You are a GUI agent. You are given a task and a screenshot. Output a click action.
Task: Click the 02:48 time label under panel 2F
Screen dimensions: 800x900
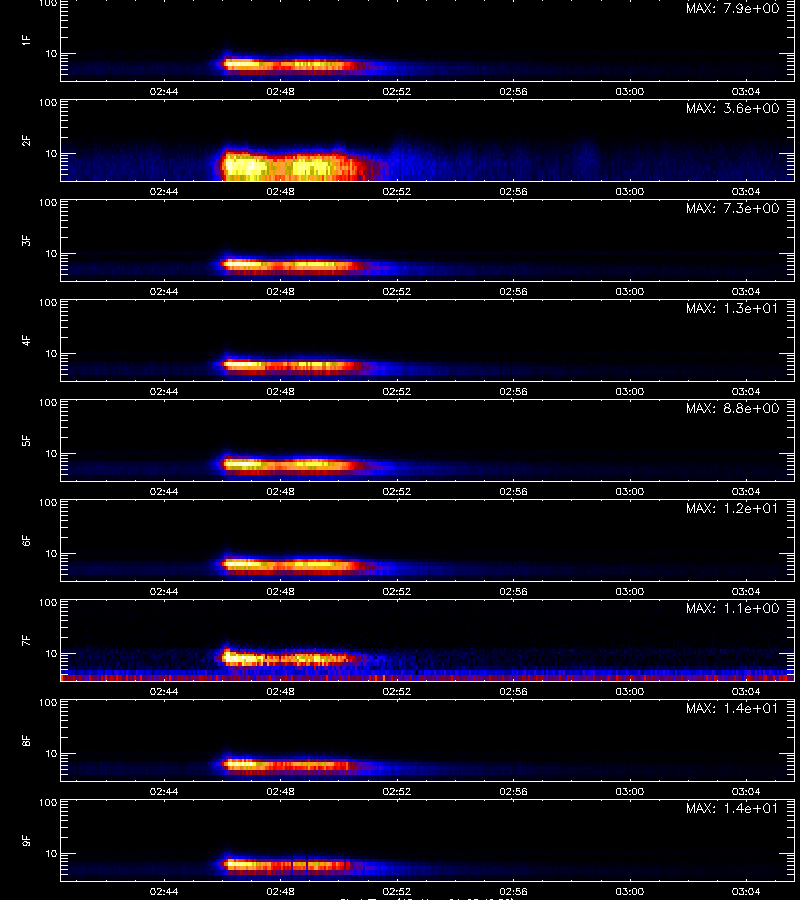pos(280,191)
